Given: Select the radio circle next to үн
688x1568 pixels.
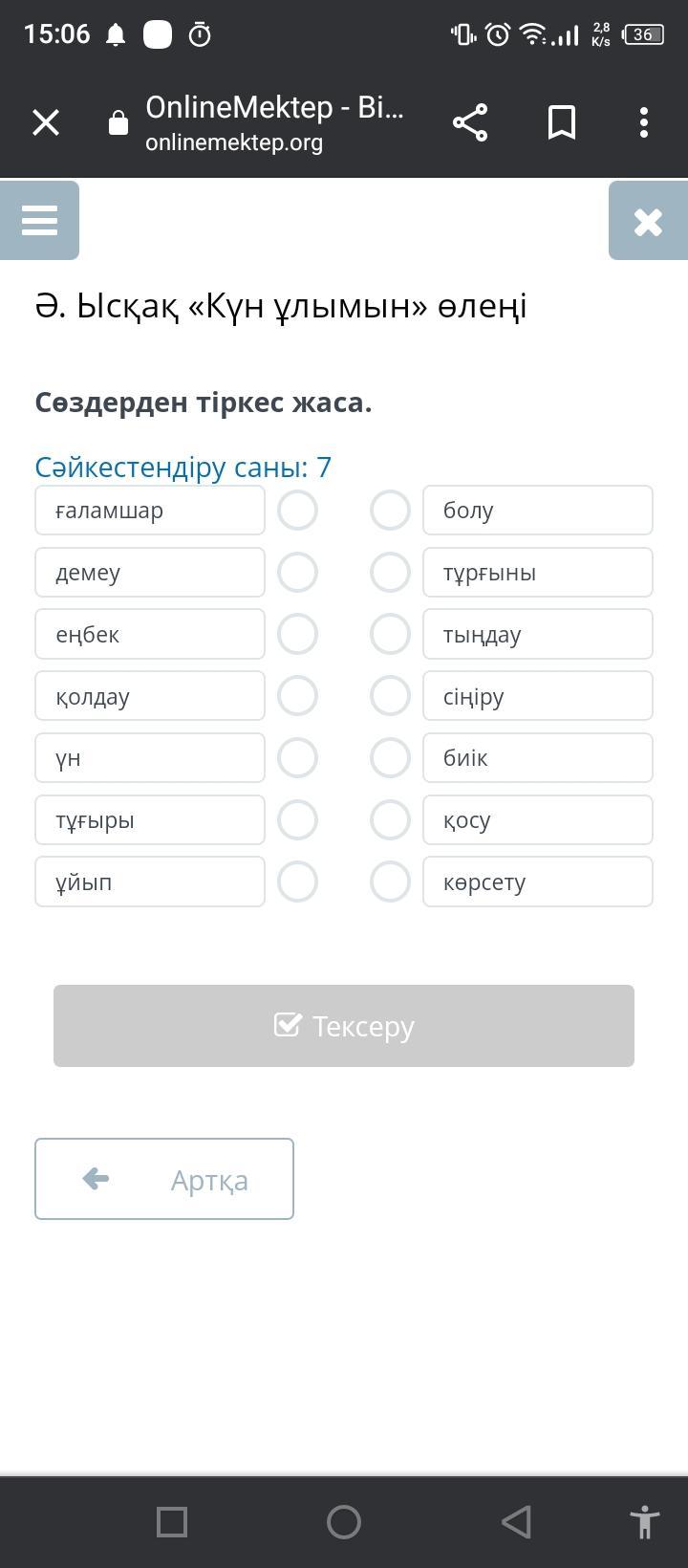Looking at the screenshot, I should (x=297, y=758).
